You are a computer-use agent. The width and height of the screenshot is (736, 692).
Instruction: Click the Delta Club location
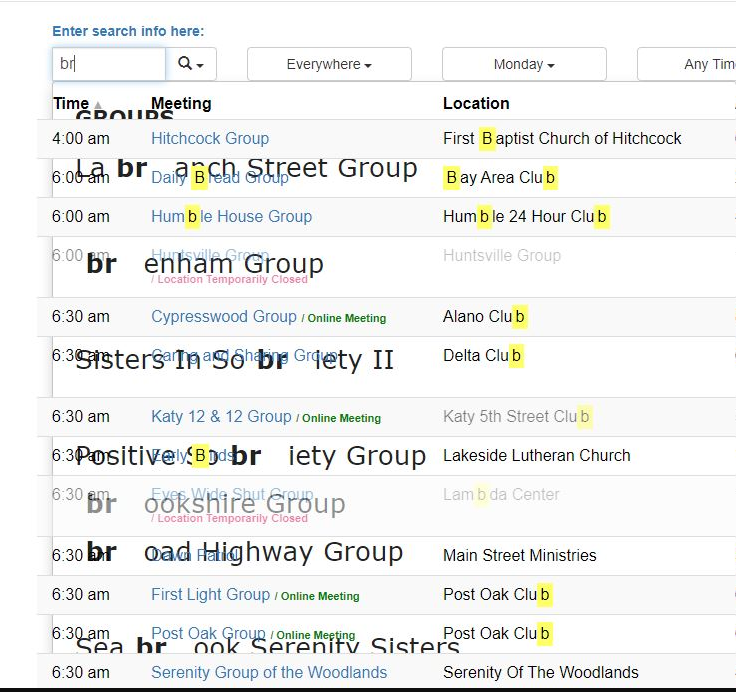483,355
